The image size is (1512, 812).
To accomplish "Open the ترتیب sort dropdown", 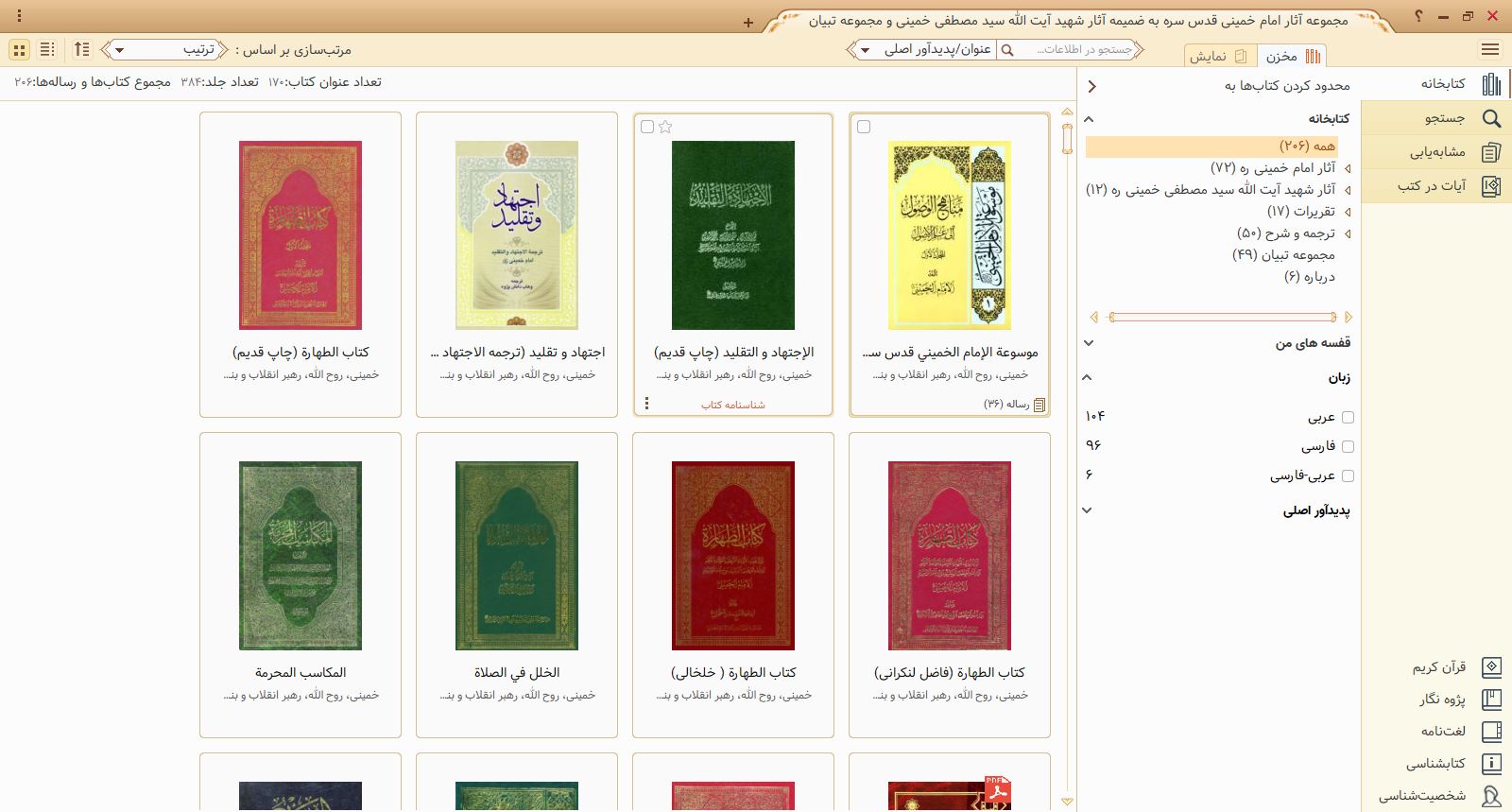I will (x=164, y=49).
